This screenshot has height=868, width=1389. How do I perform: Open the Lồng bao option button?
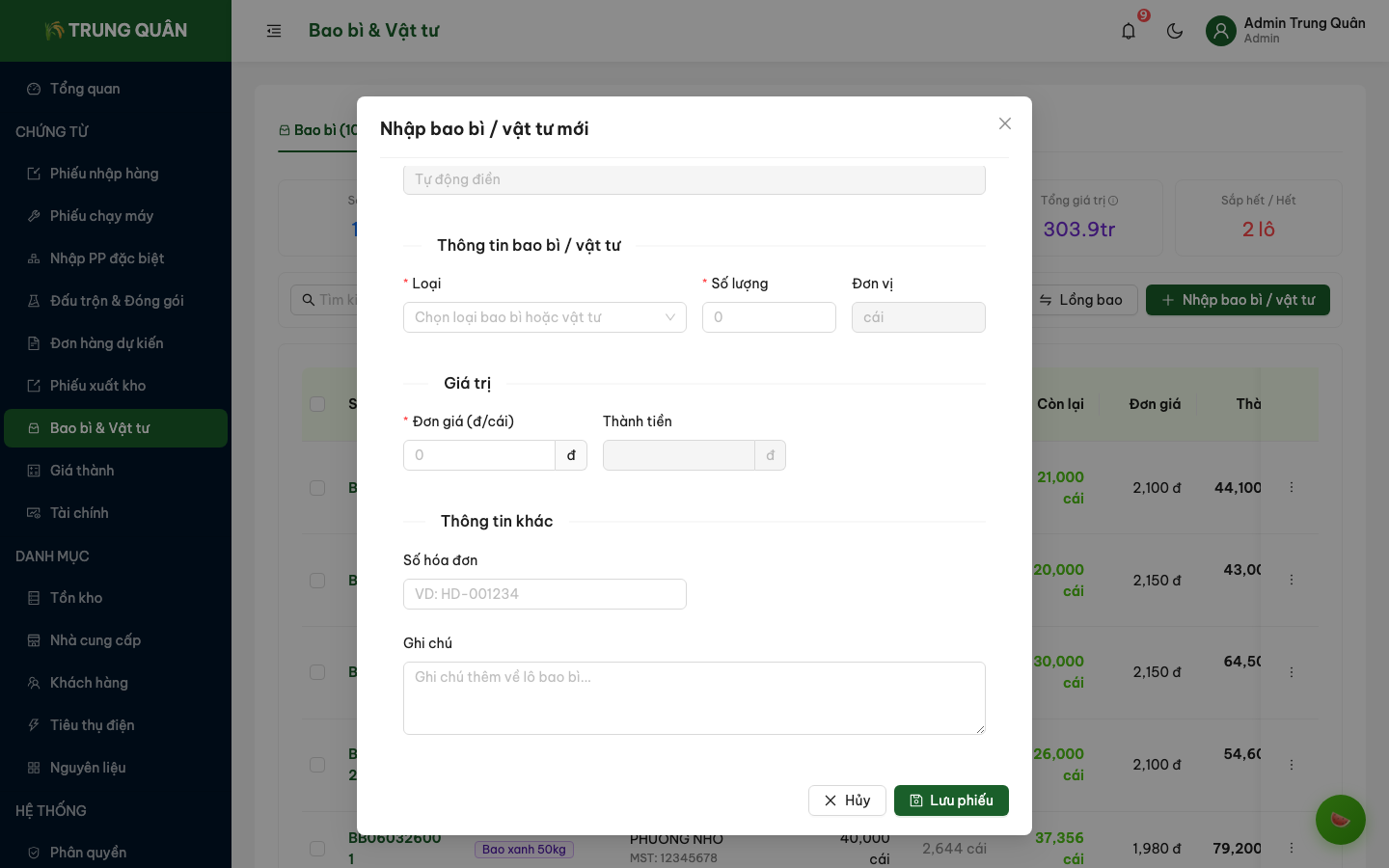click(1081, 300)
